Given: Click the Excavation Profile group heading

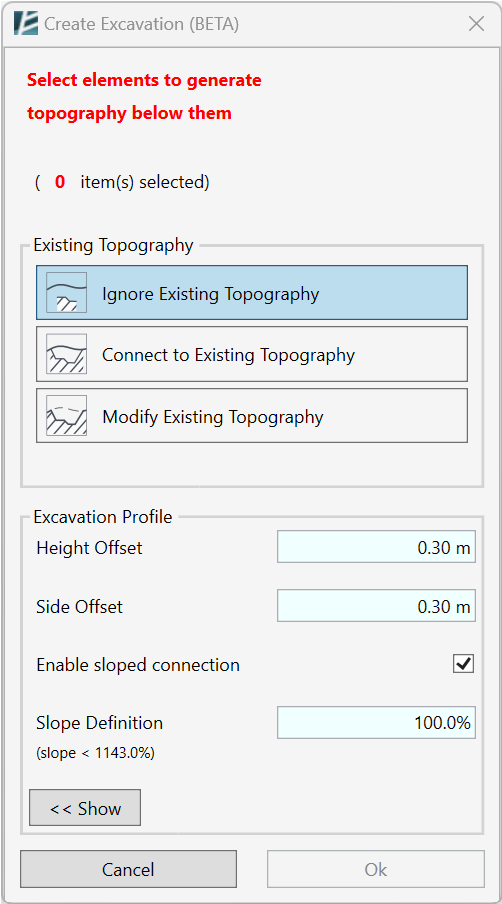Looking at the screenshot, I should (103, 517).
